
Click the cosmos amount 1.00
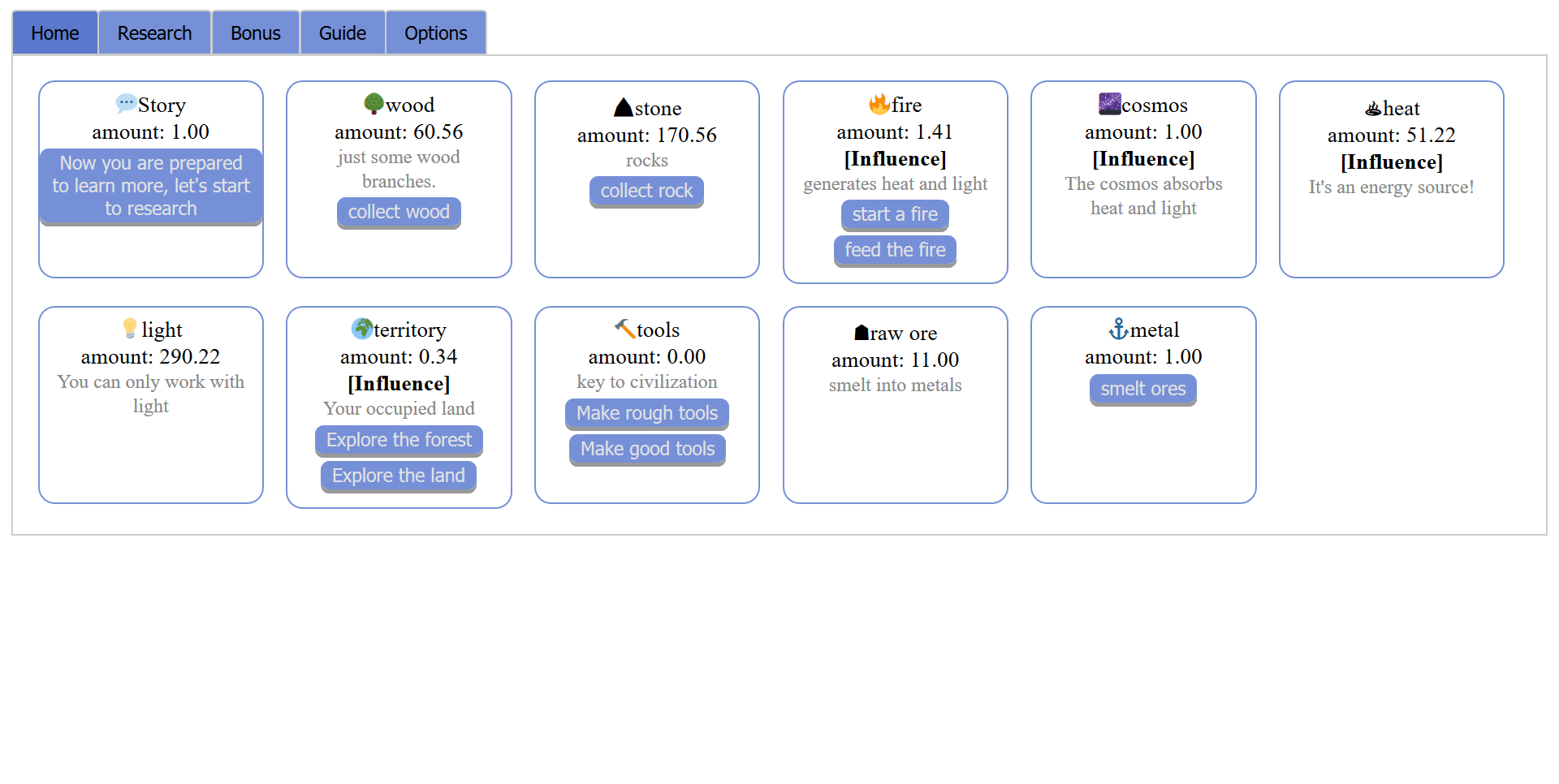tap(1143, 131)
